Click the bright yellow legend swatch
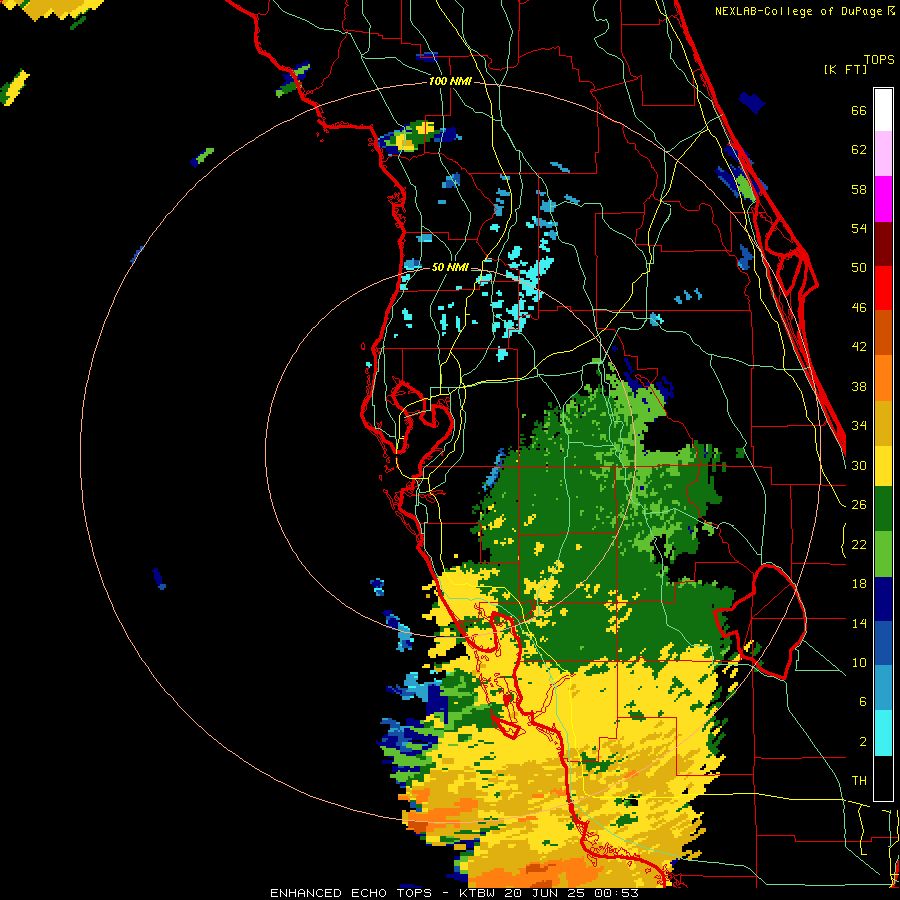Screen dimensions: 900x900 click(x=883, y=466)
